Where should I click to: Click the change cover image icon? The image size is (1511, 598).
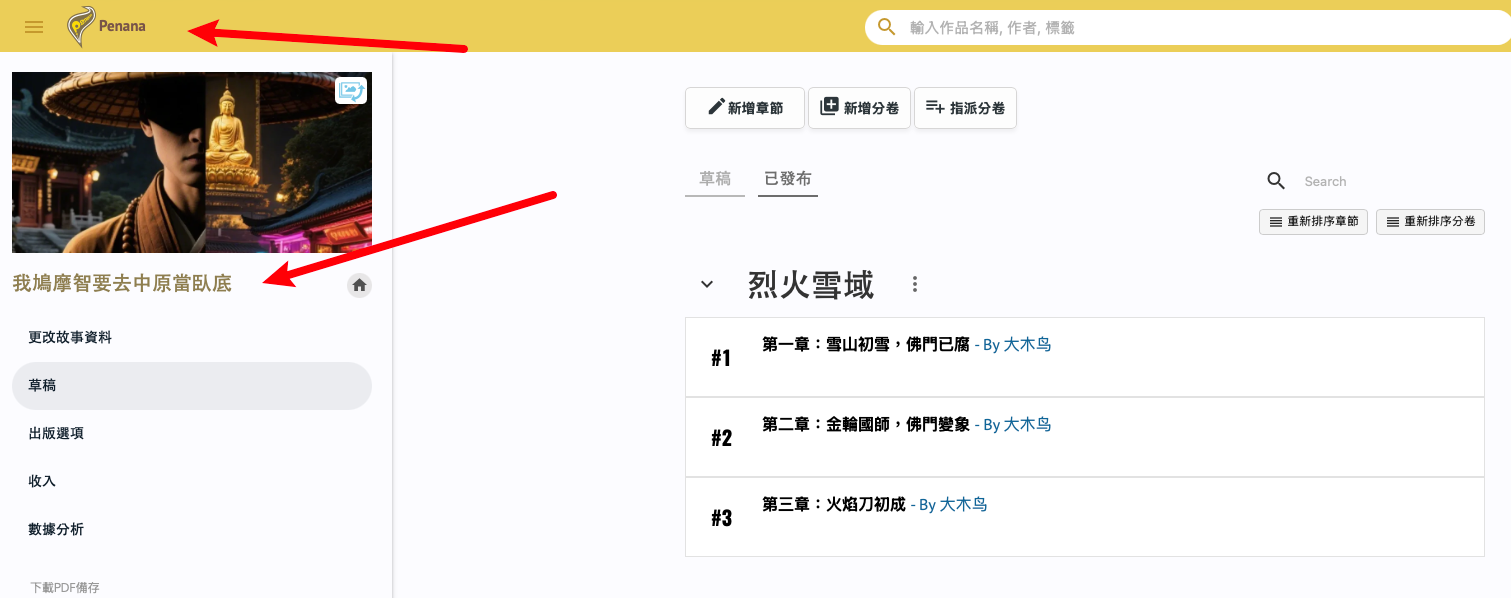[x=351, y=91]
